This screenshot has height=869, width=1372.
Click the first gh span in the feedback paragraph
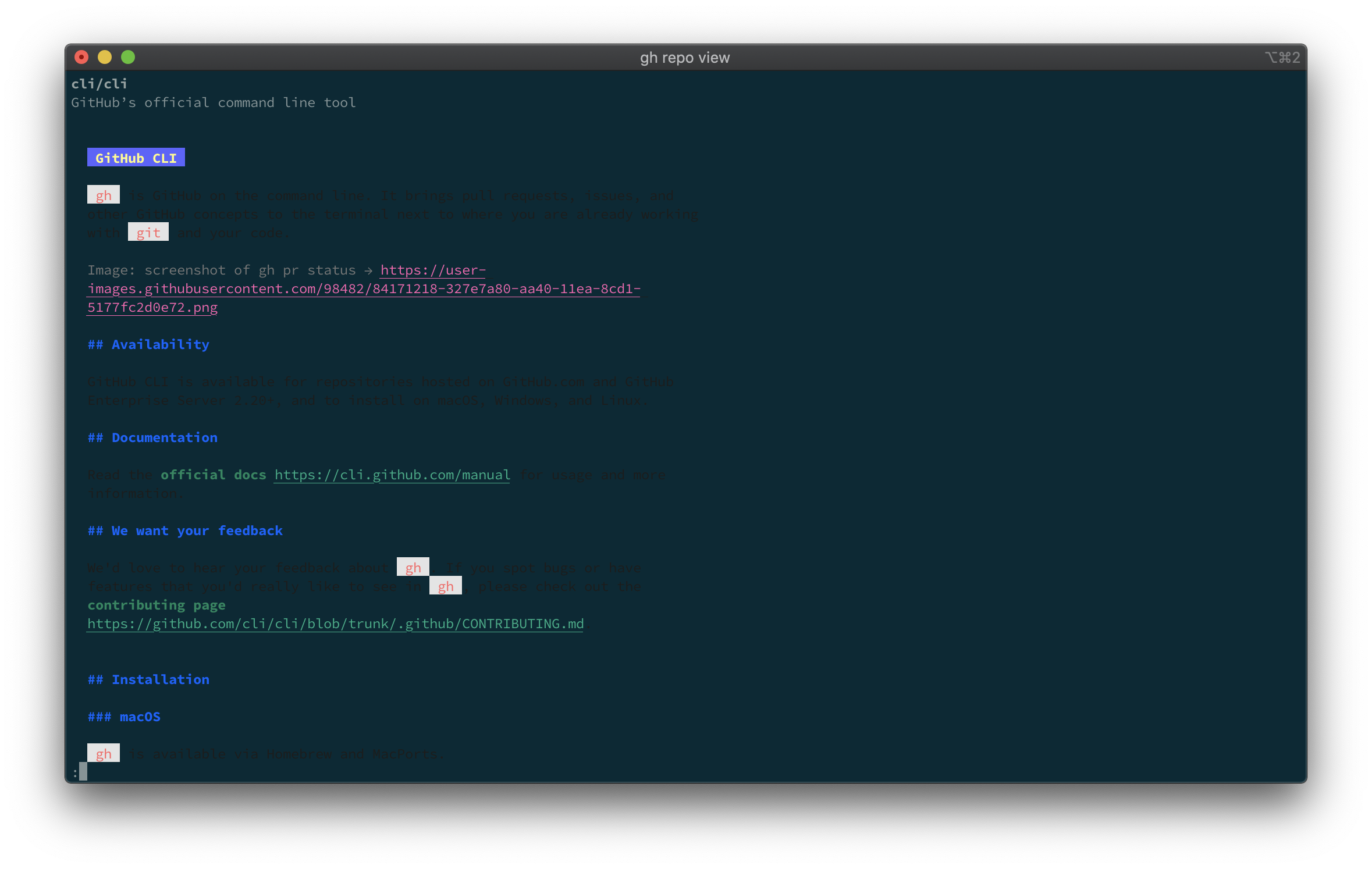click(413, 567)
